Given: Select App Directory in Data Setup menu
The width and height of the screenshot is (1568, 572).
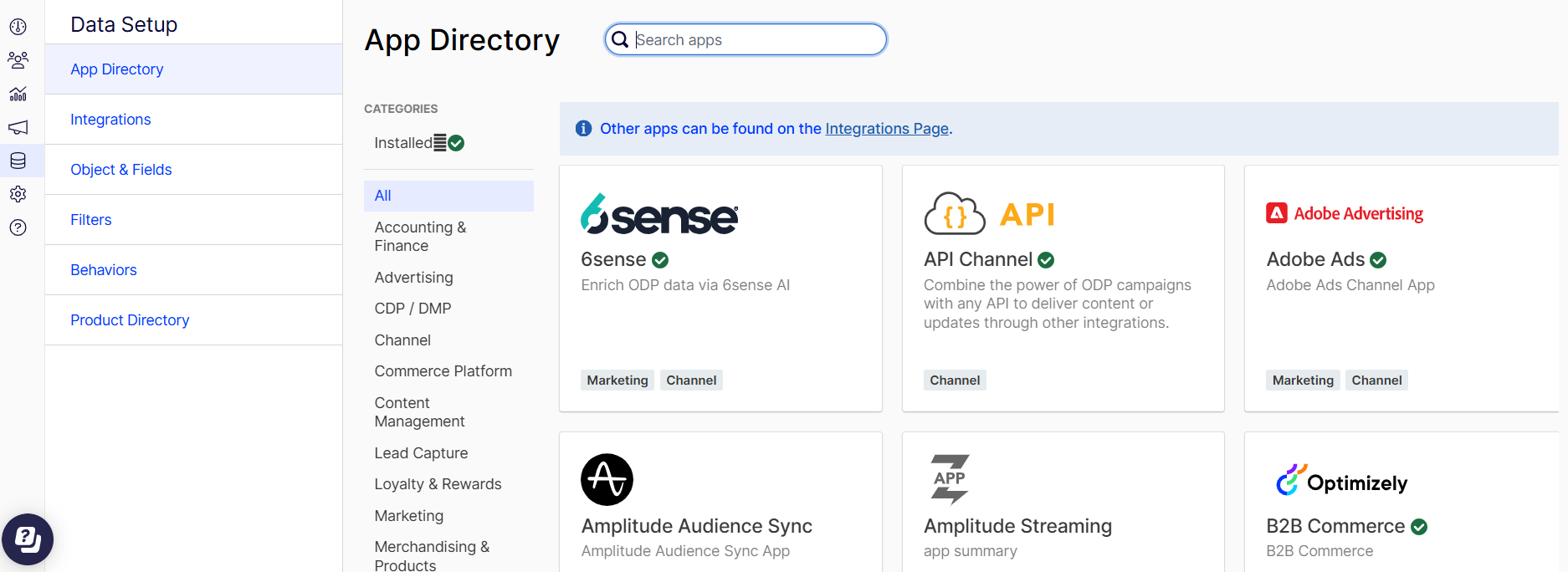Looking at the screenshot, I should click(x=193, y=69).
